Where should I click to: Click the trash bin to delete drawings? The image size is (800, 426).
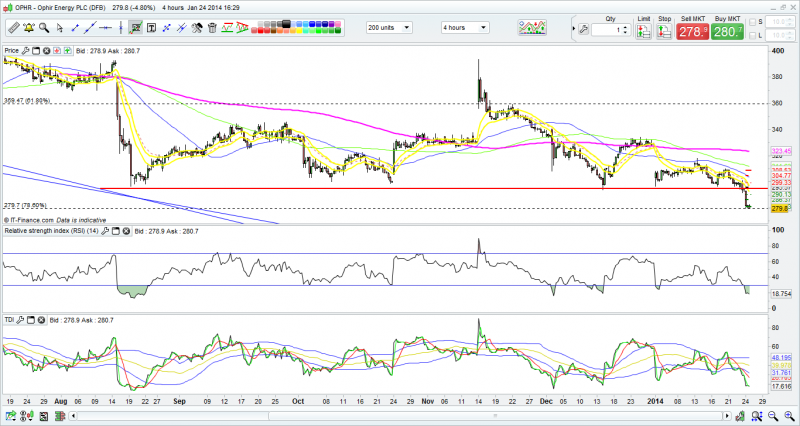pyautogui.click(x=212, y=27)
